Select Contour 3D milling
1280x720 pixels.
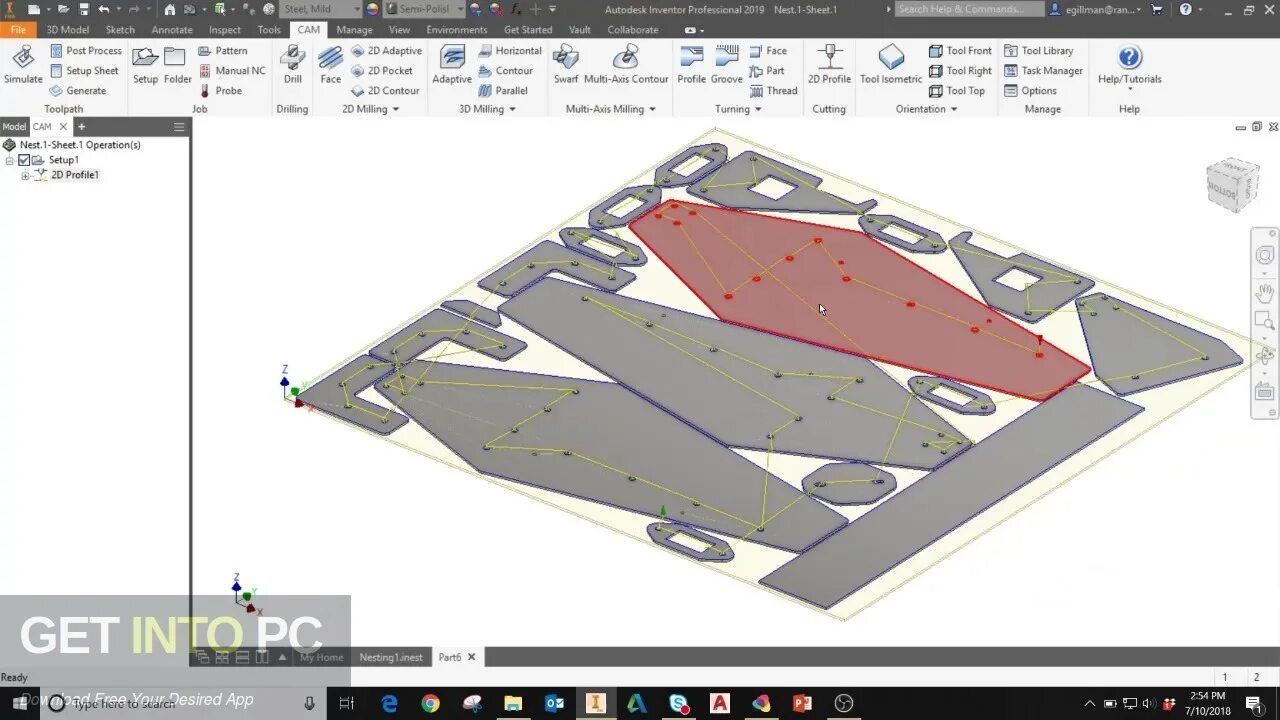(x=506, y=71)
